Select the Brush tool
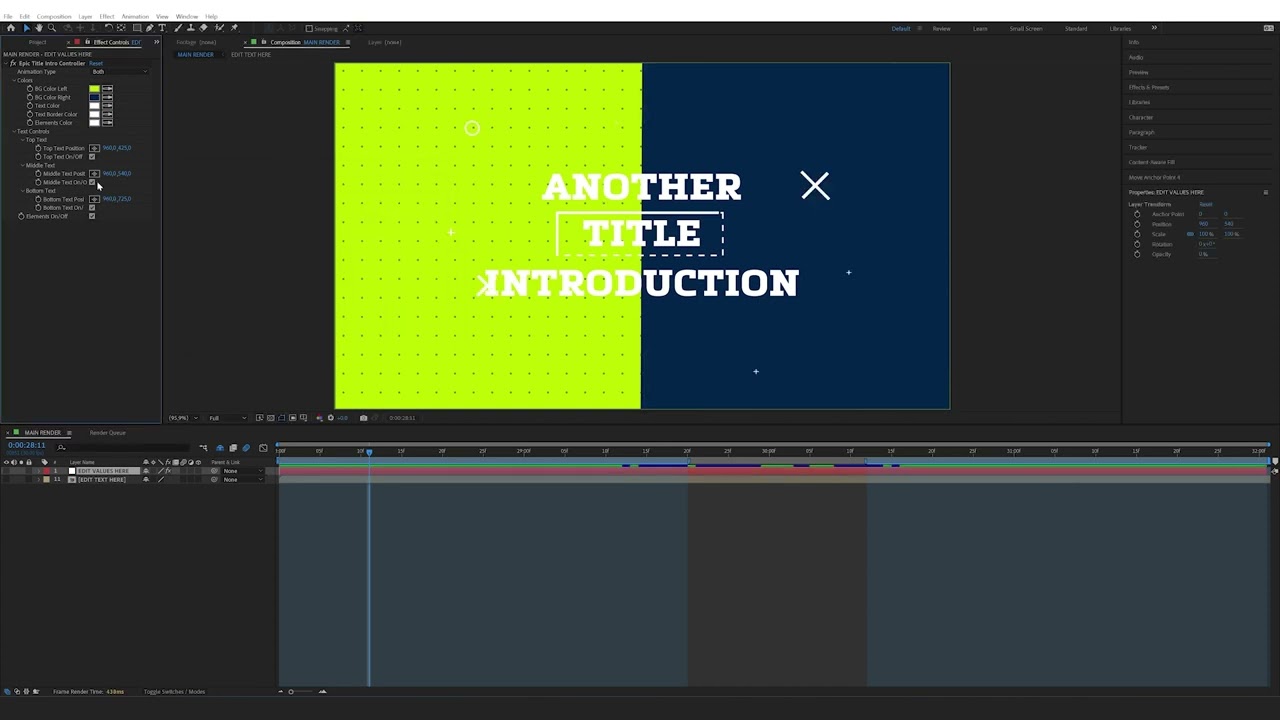 click(178, 28)
